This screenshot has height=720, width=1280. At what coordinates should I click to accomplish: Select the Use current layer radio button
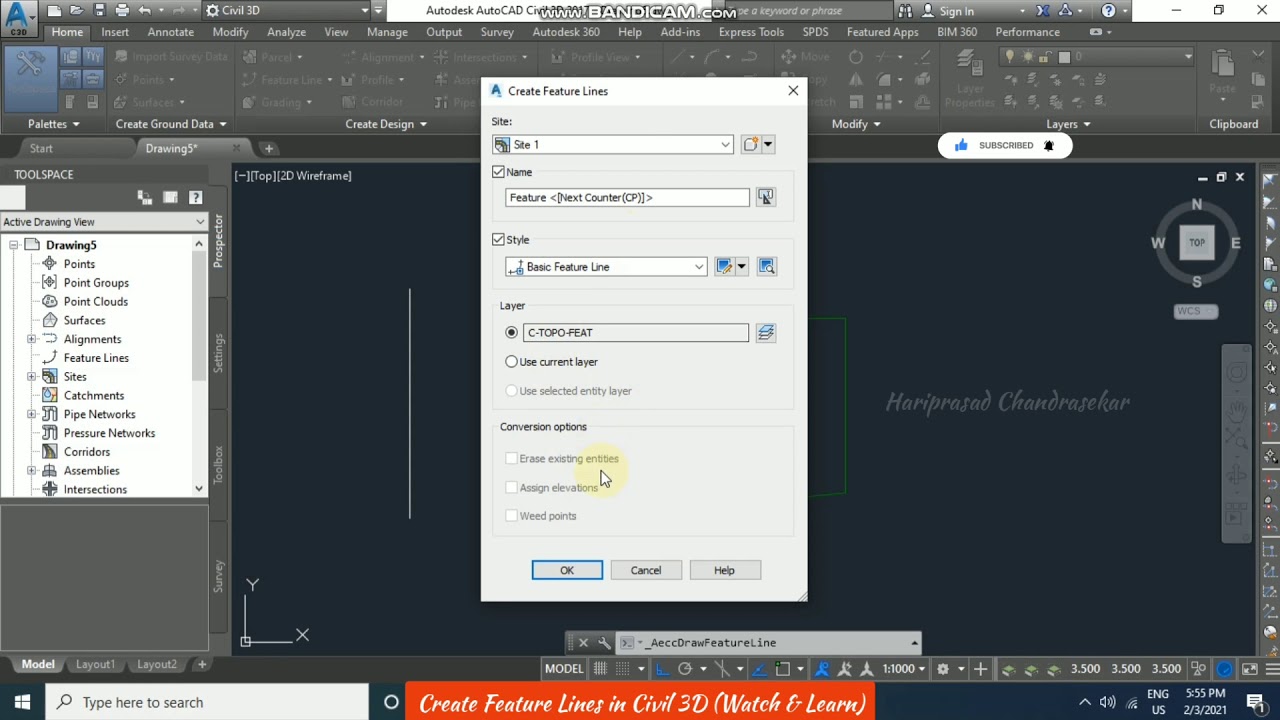pos(512,362)
